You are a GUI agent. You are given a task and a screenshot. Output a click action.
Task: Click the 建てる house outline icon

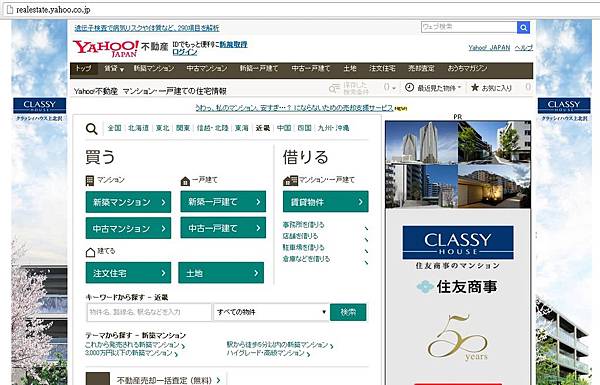(90, 252)
